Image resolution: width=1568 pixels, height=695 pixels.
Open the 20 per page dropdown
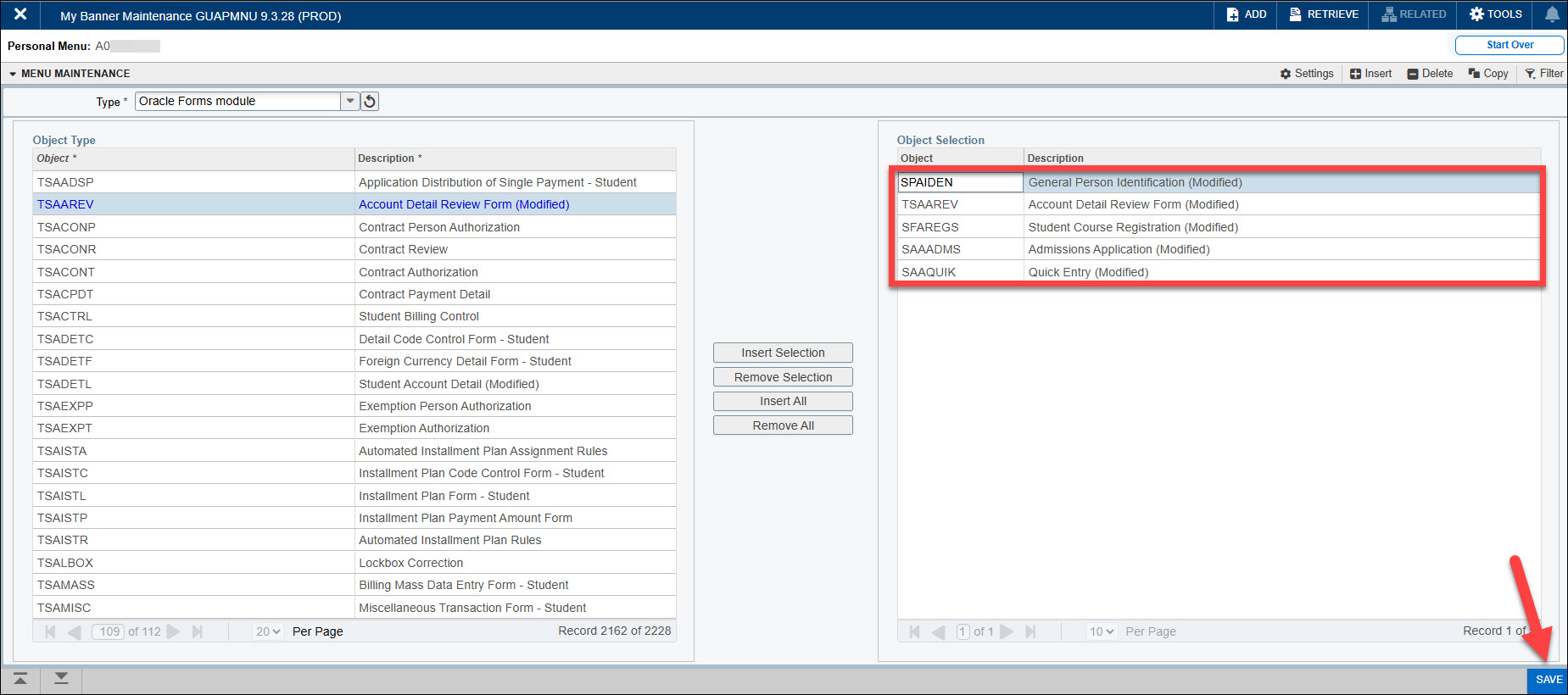268,631
